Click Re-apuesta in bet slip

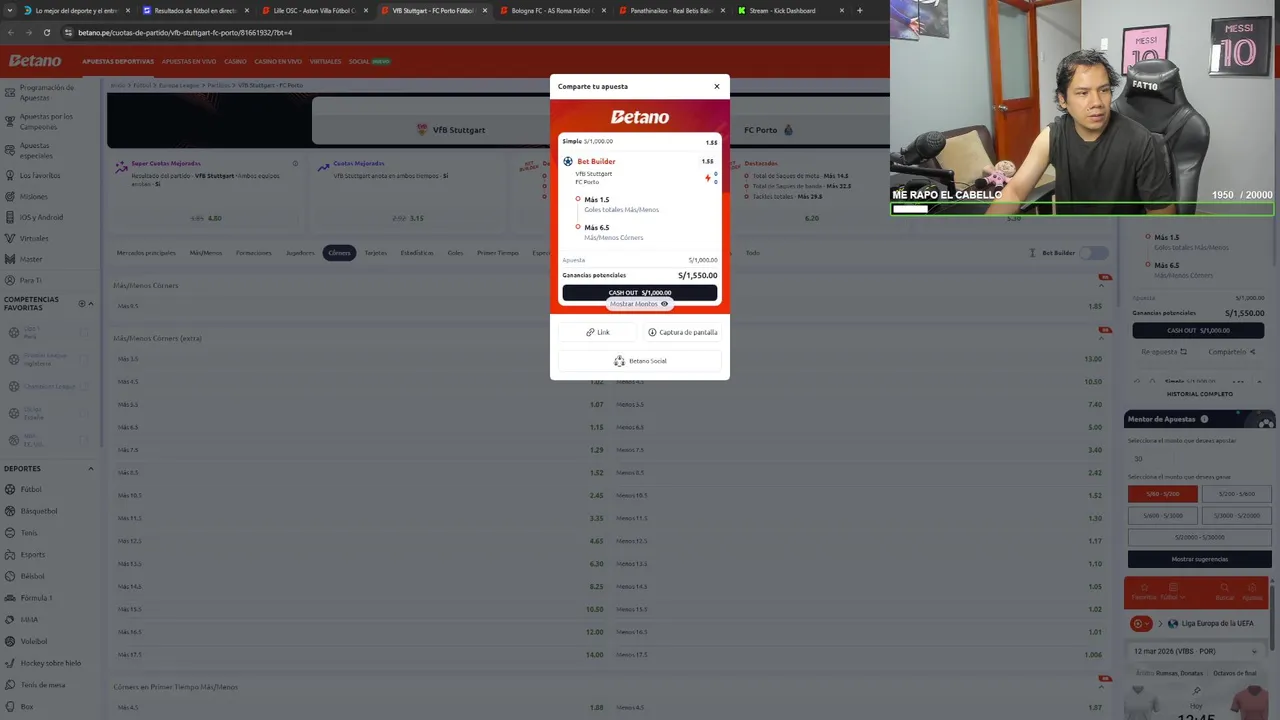[1164, 352]
